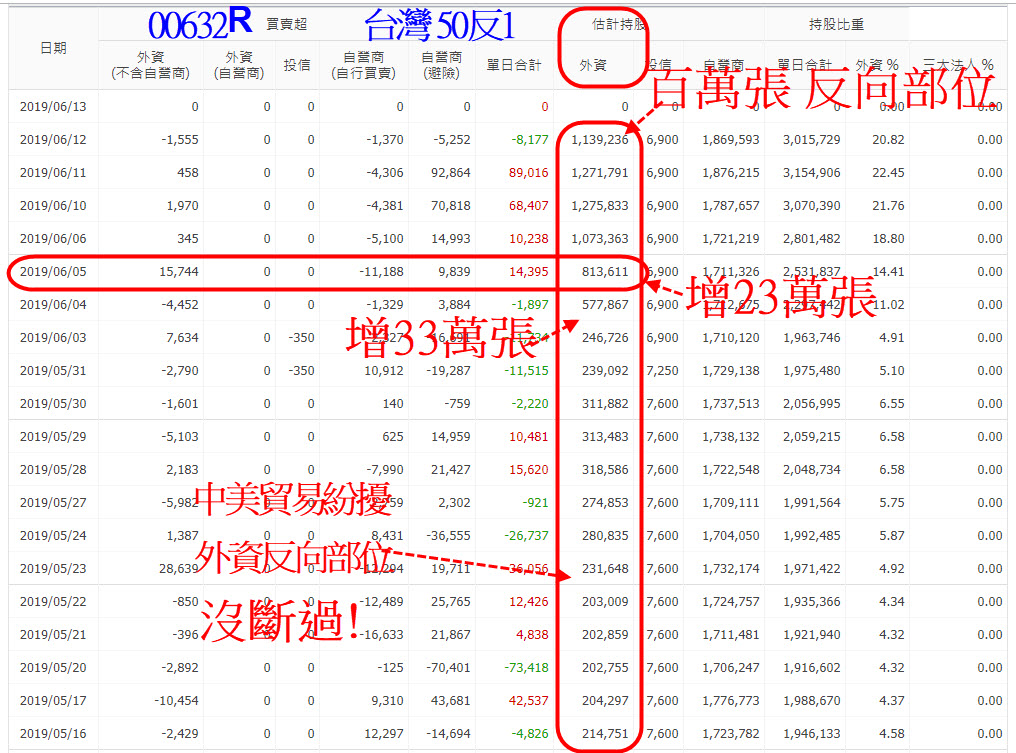Click the 自營商 (自行買賣) column header
Screen dimensions: 1016x753
[364, 65]
